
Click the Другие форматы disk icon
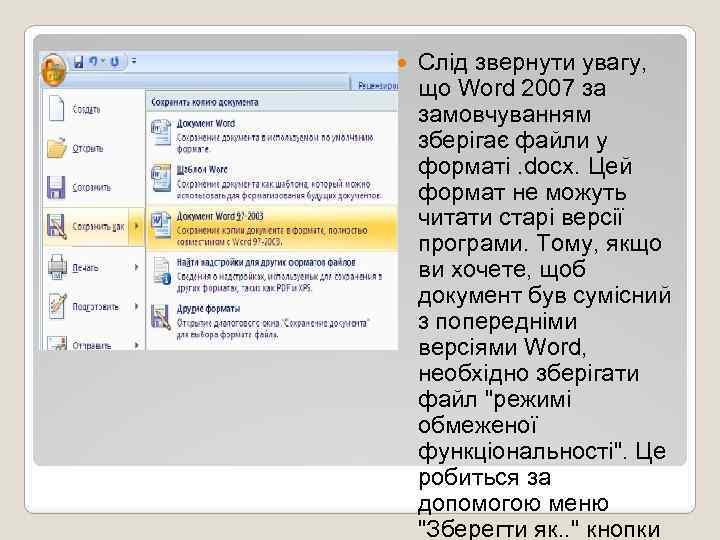pyautogui.click(x=161, y=317)
